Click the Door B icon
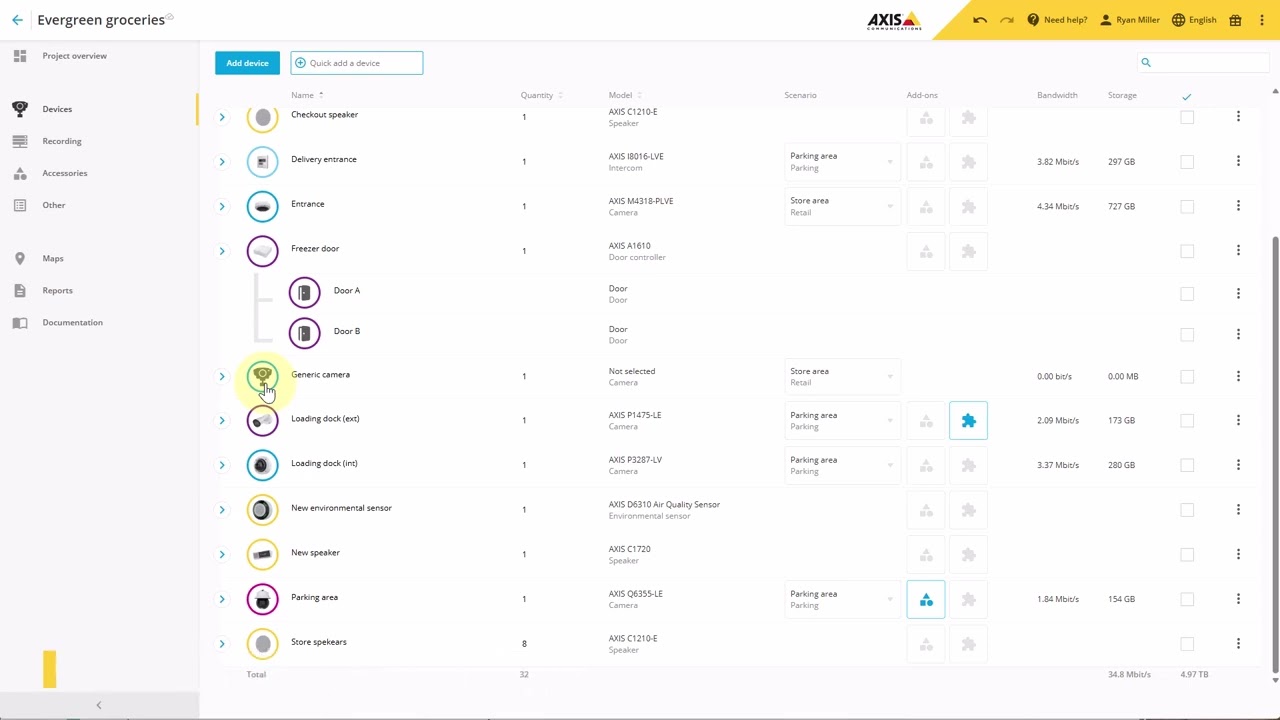Screen dimensions: 1280x720 point(304,333)
